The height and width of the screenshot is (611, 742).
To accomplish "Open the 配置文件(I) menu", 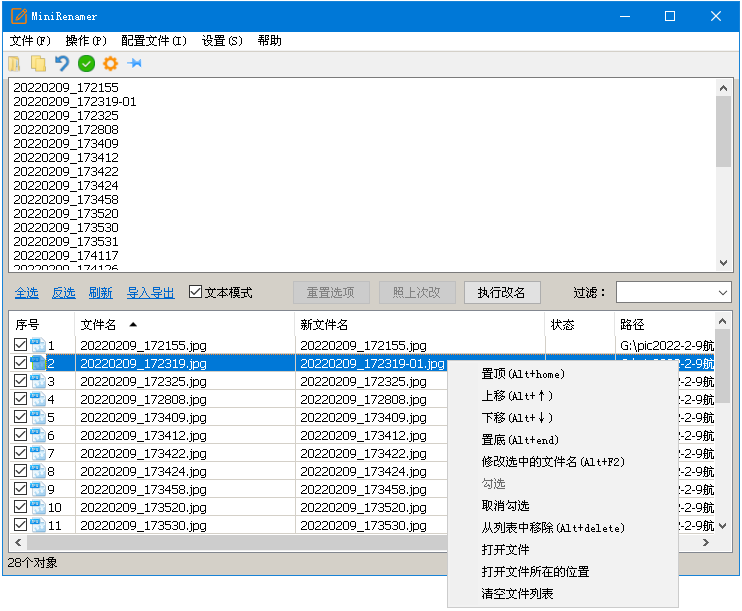I will click(154, 41).
